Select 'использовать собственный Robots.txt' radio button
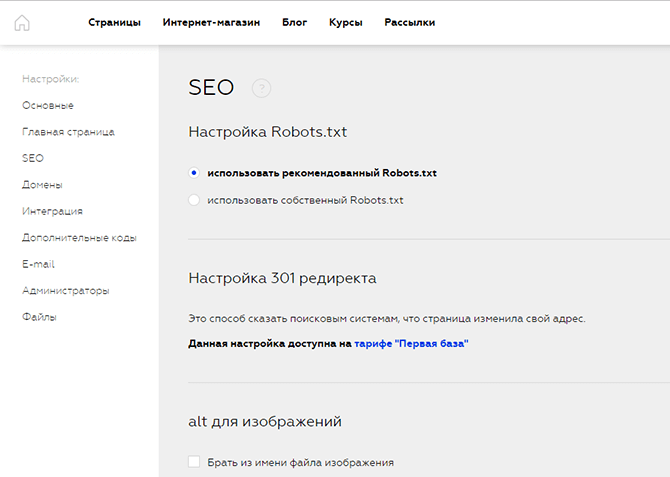The height and width of the screenshot is (477, 670). tap(194, 200)
